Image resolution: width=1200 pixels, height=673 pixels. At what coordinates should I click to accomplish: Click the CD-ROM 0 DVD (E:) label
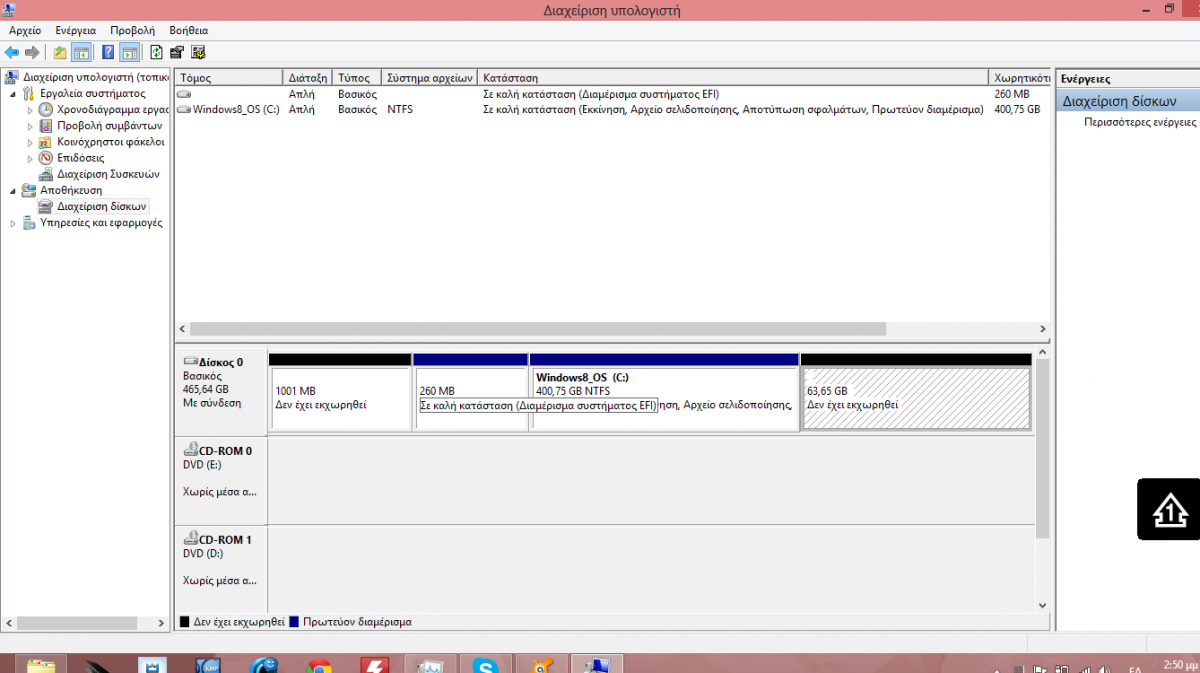coord(218,457)
